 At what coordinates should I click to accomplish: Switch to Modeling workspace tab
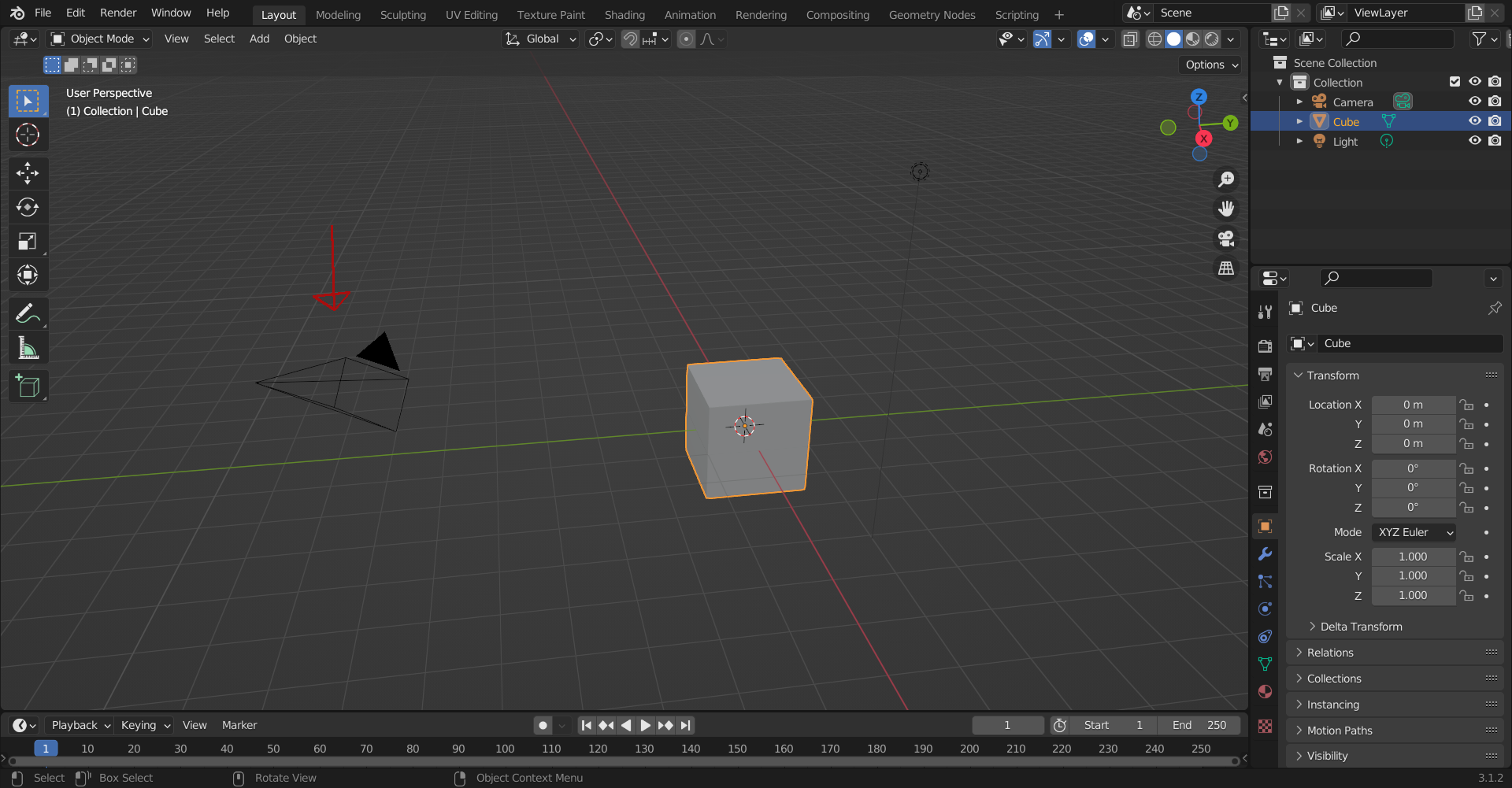338,14
